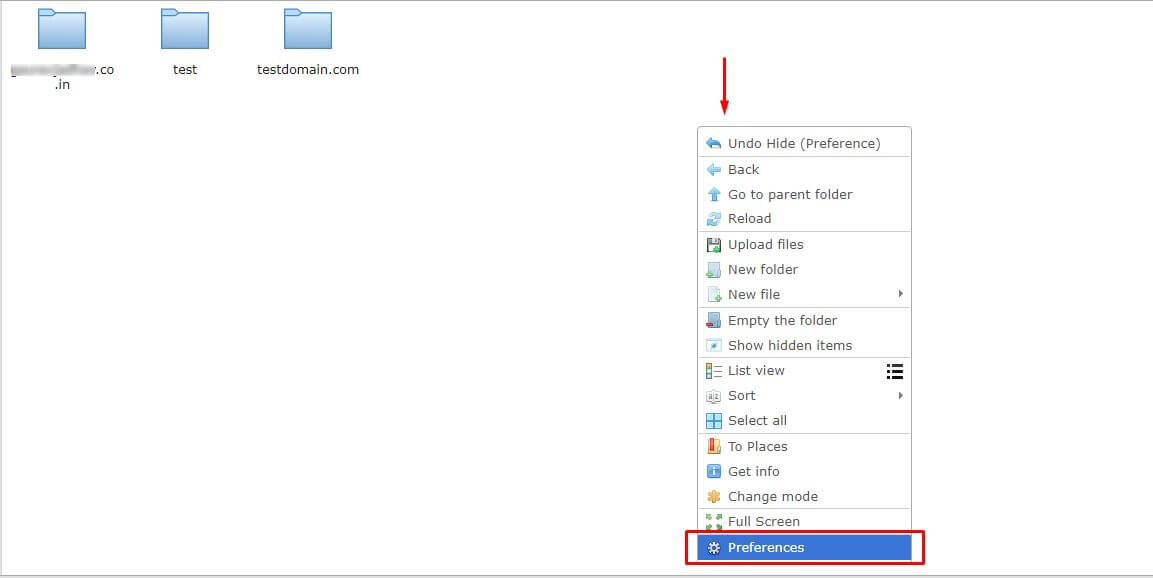Click the Sort icon
Image resolution: width=1153 pixels, height=578 pixels.
[713, 396]
